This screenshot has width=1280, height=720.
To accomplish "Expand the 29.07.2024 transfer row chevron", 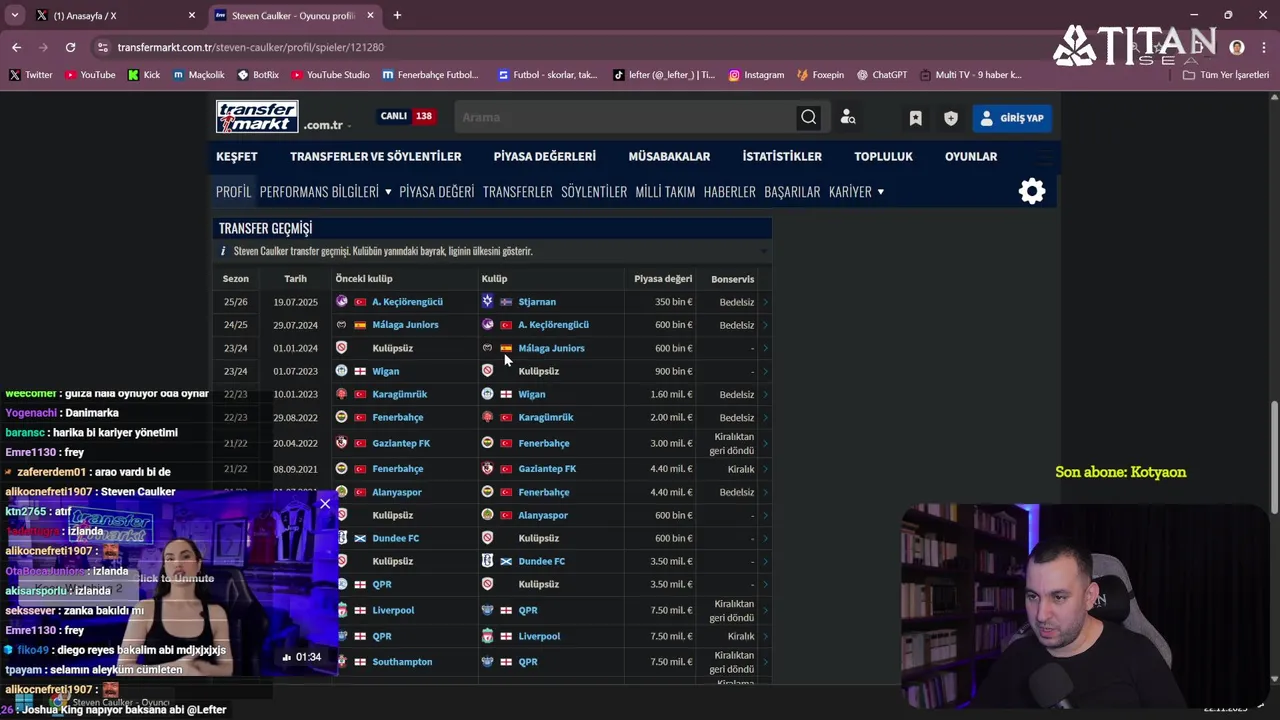I will tap(765, 324).
